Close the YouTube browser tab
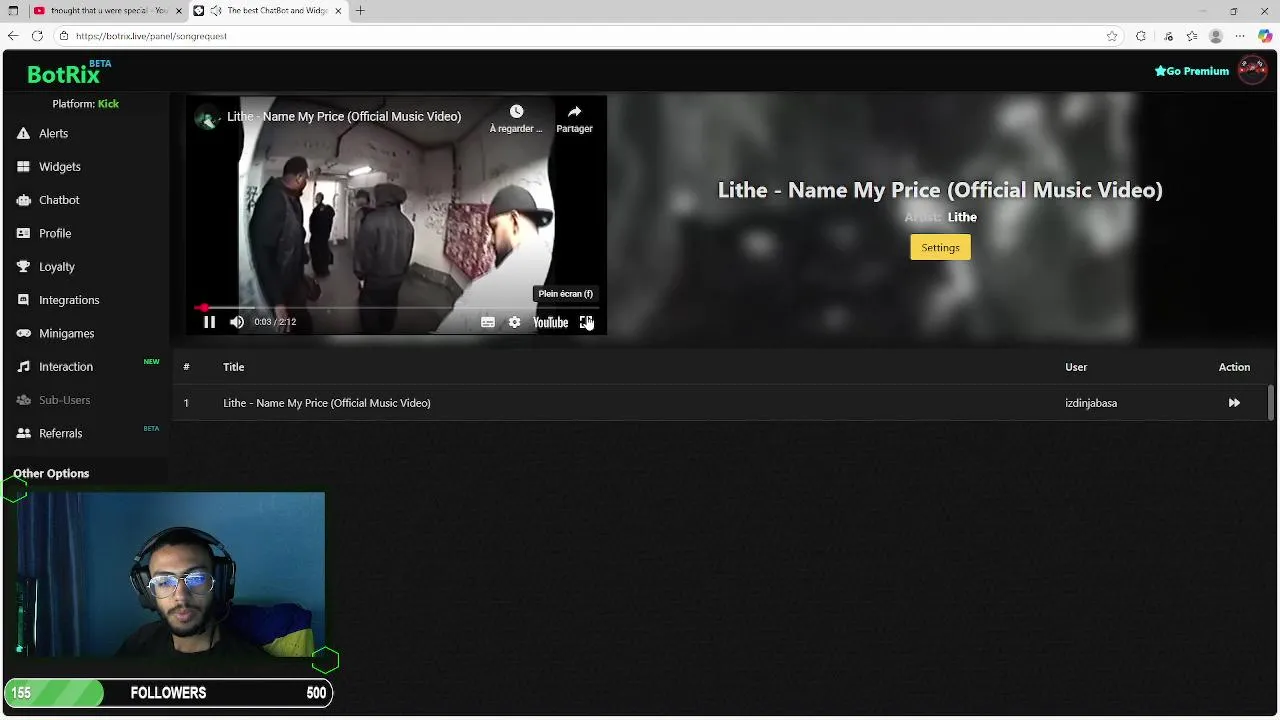1280x720 pixels. tap(178, 11)
